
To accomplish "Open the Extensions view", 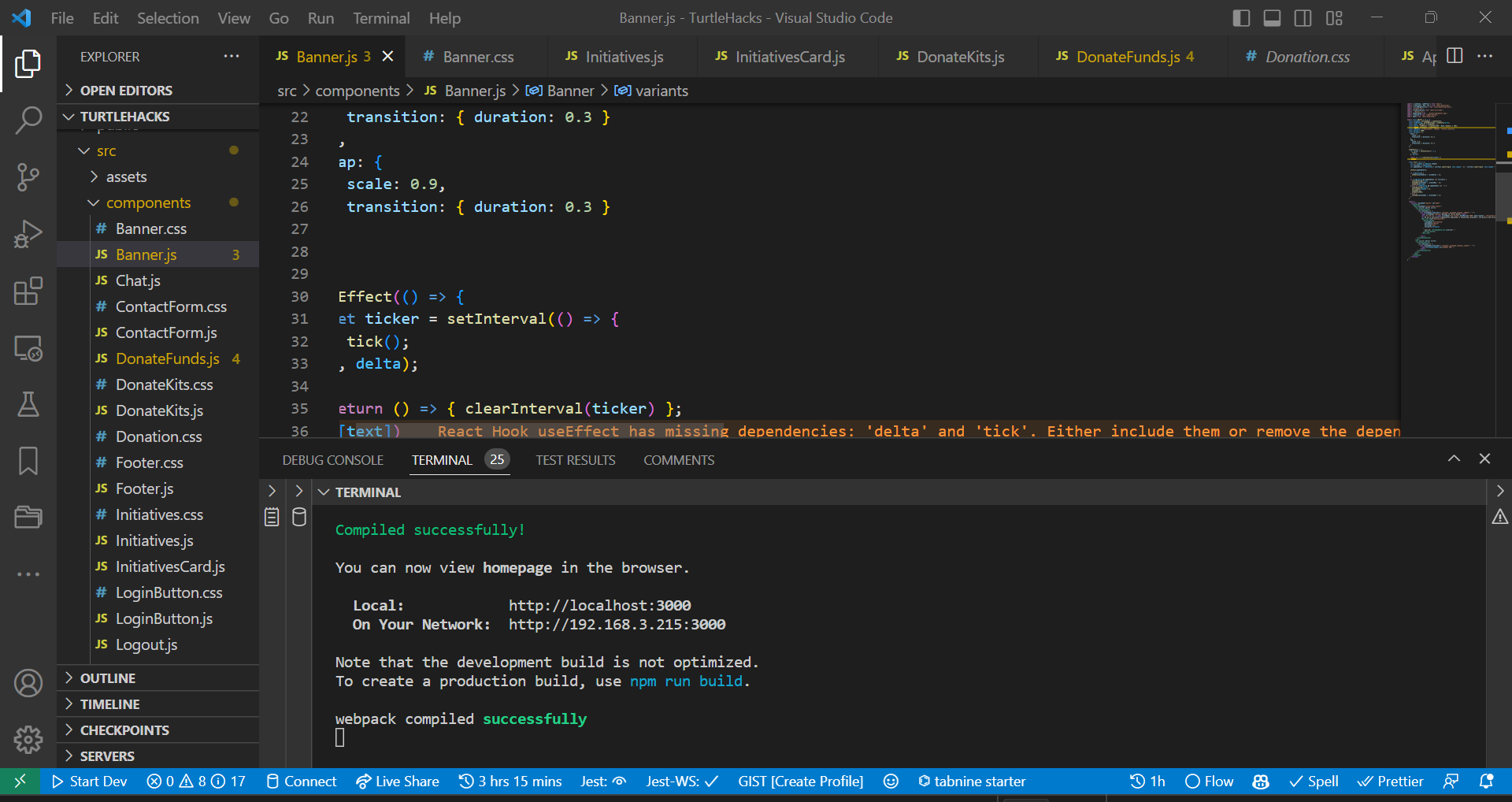I will point(28,291).
